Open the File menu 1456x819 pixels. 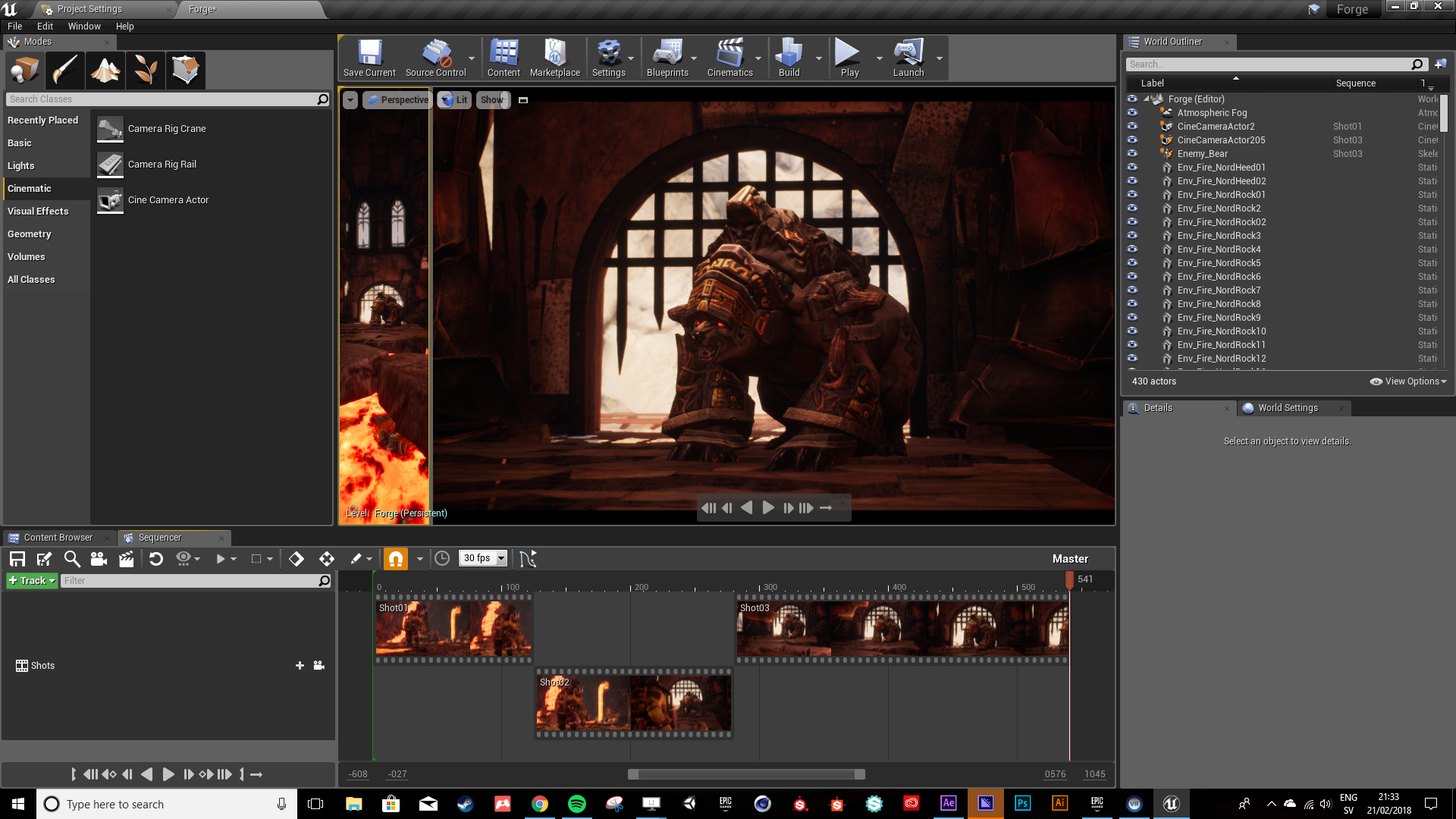(14, 26)
